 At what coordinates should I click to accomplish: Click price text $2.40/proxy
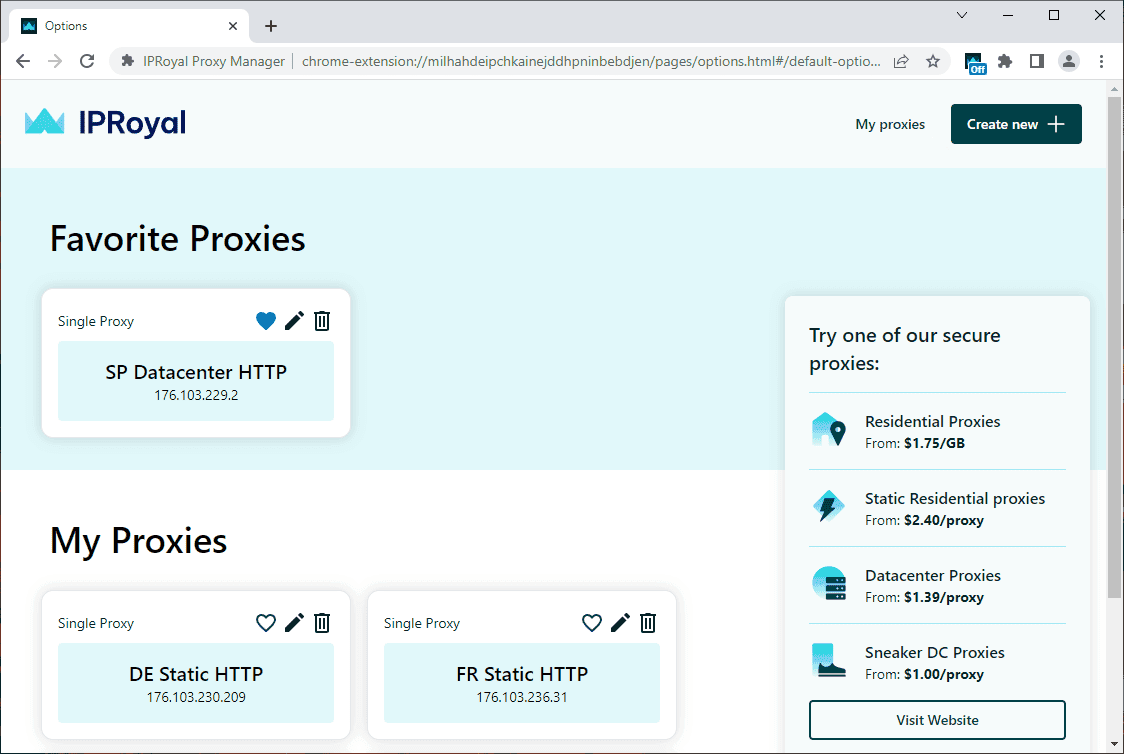point(943,520)
